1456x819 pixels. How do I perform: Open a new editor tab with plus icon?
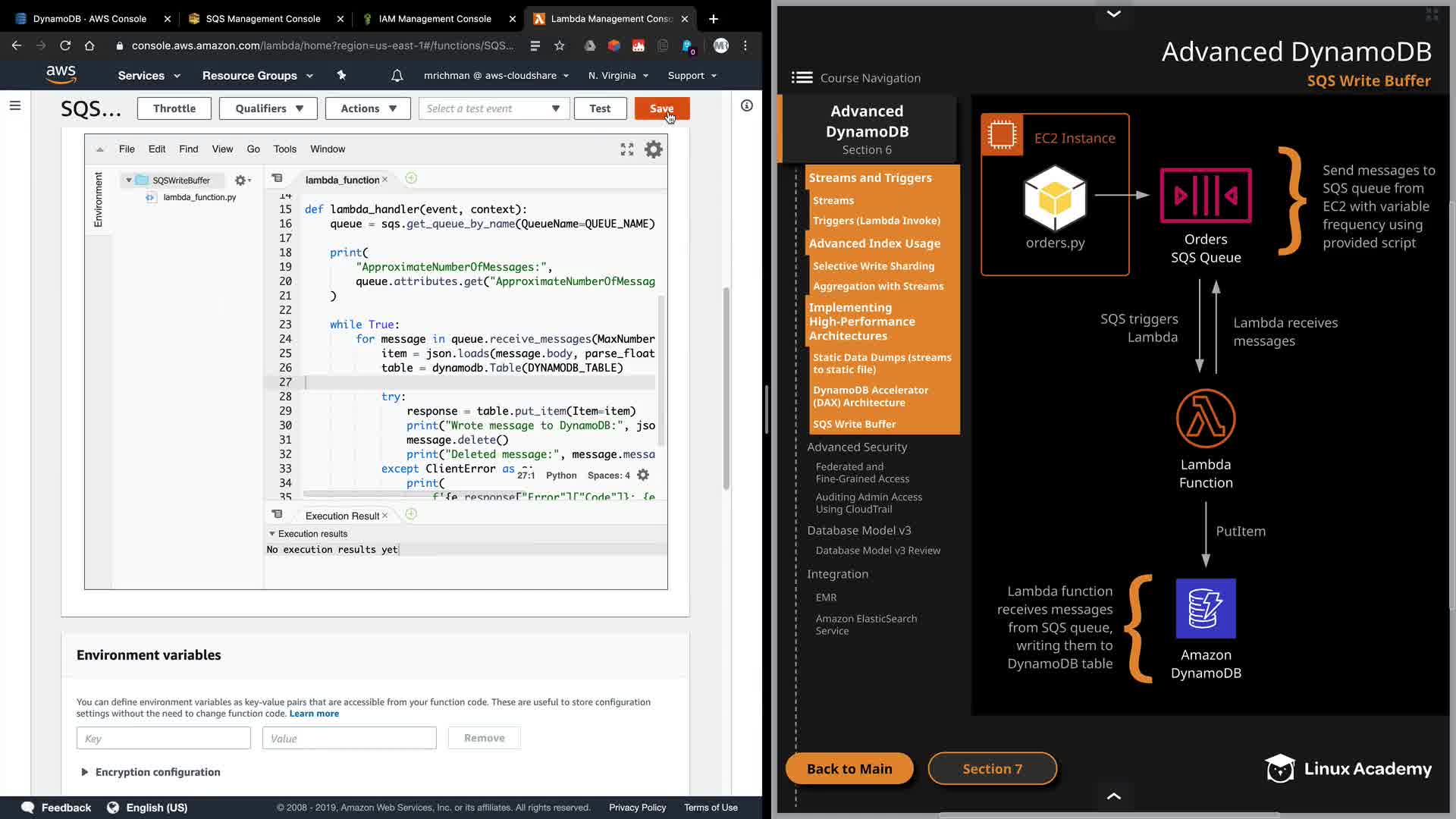[411, 179]
